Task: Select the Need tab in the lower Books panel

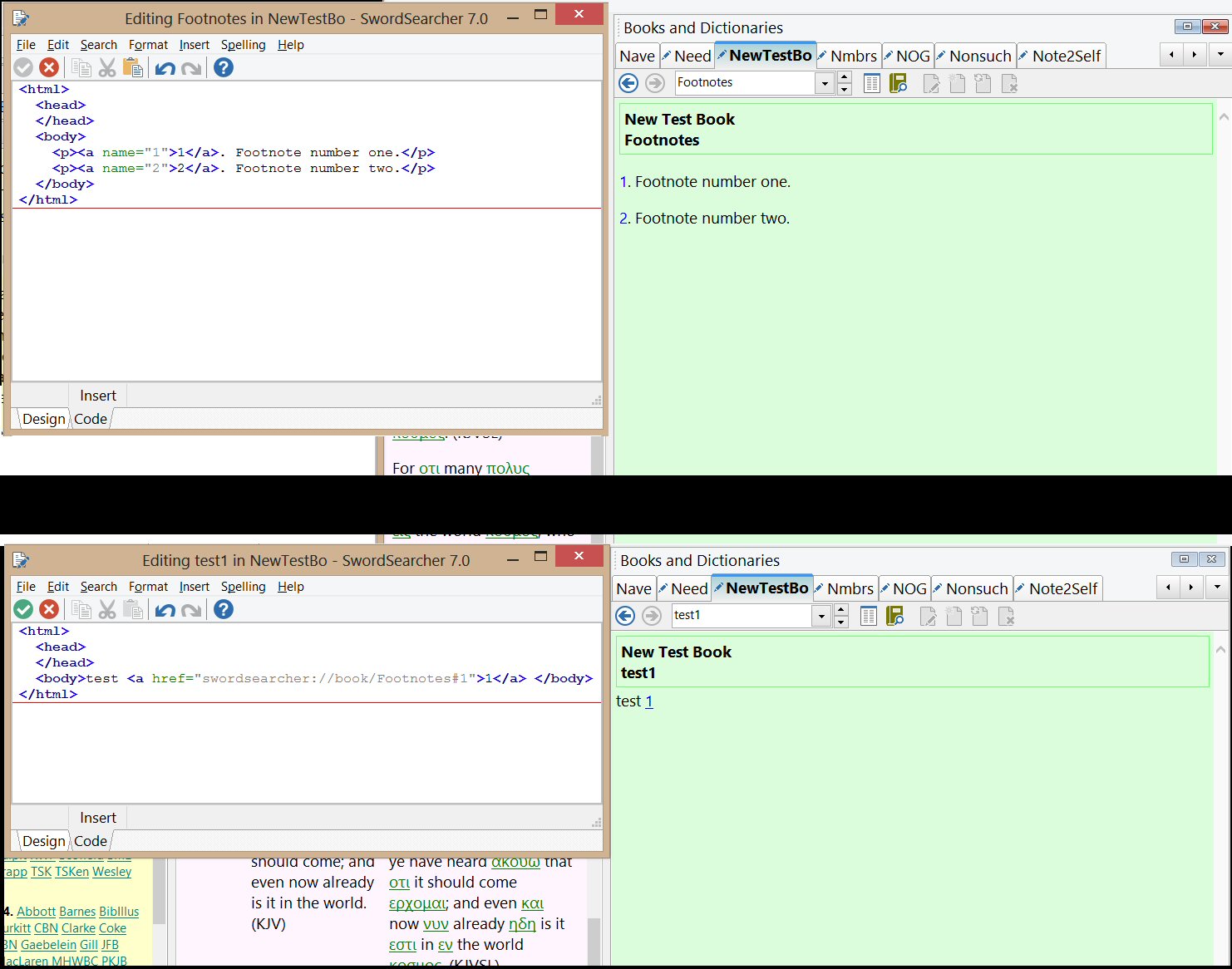Action: (684, 588)
